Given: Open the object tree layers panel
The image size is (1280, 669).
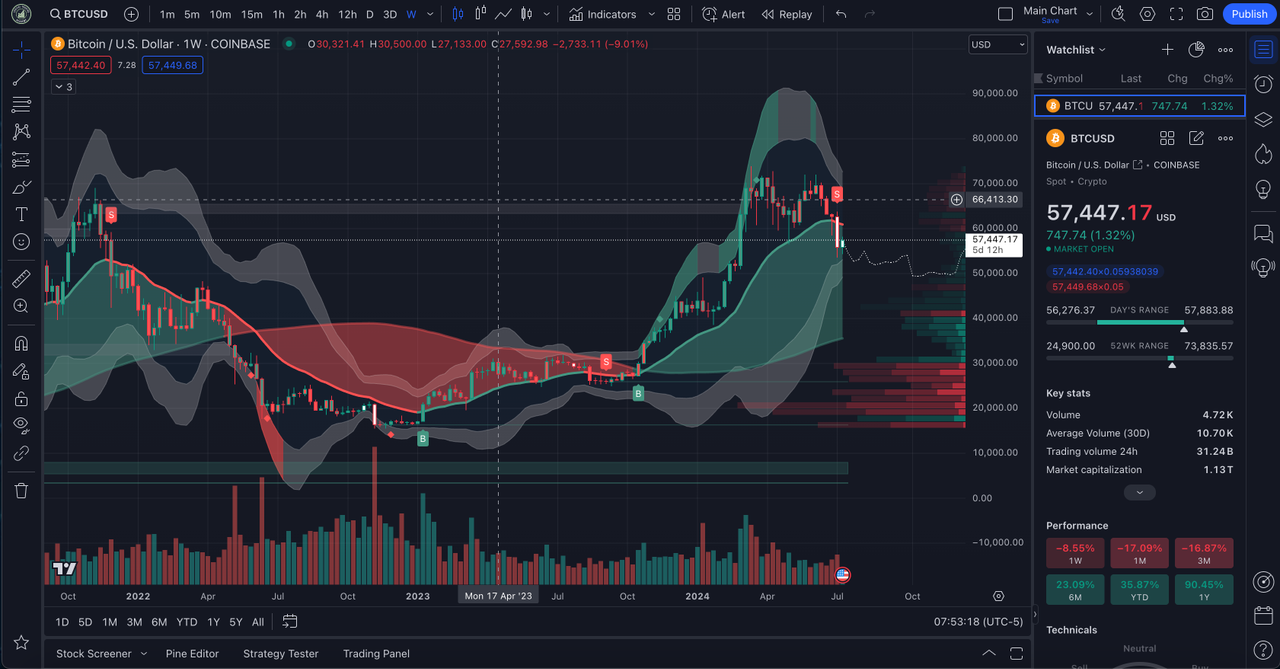Looking at the screenshot, I should click(1263, 119).
